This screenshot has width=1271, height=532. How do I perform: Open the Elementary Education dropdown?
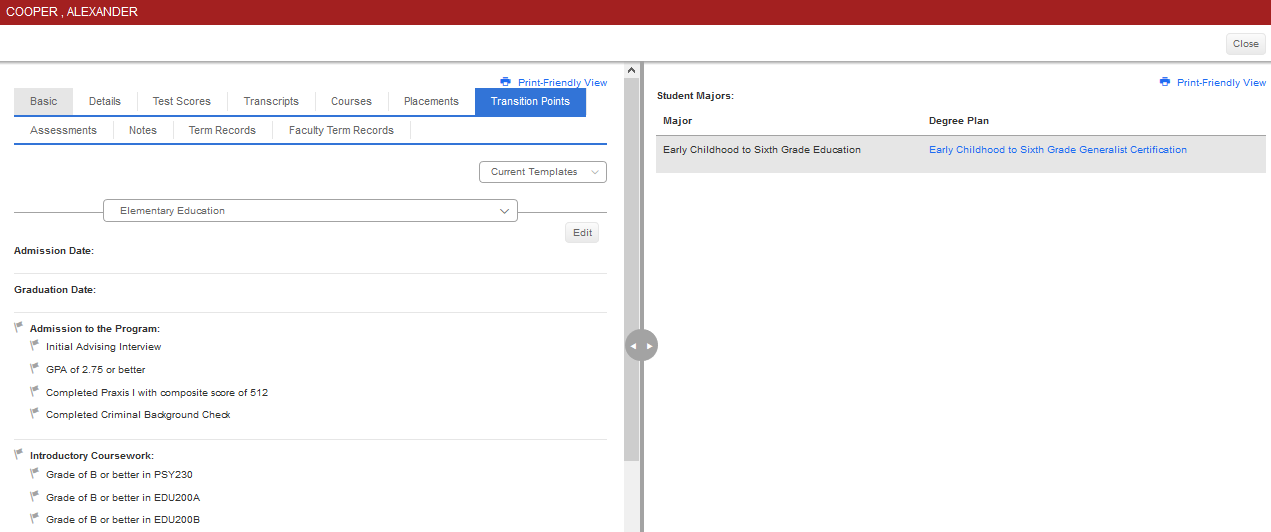point(311,211)
